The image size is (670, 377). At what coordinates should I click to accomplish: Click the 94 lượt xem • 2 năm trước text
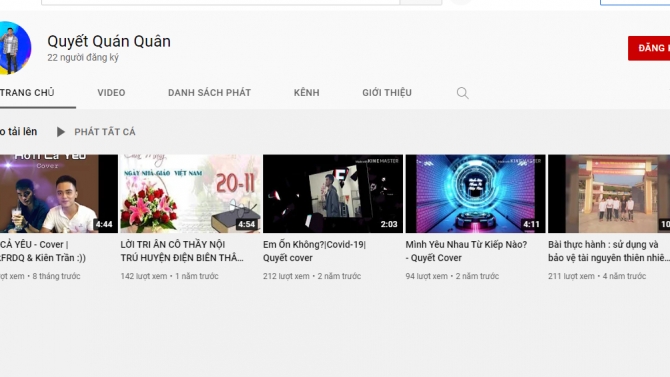coord(452,276)
